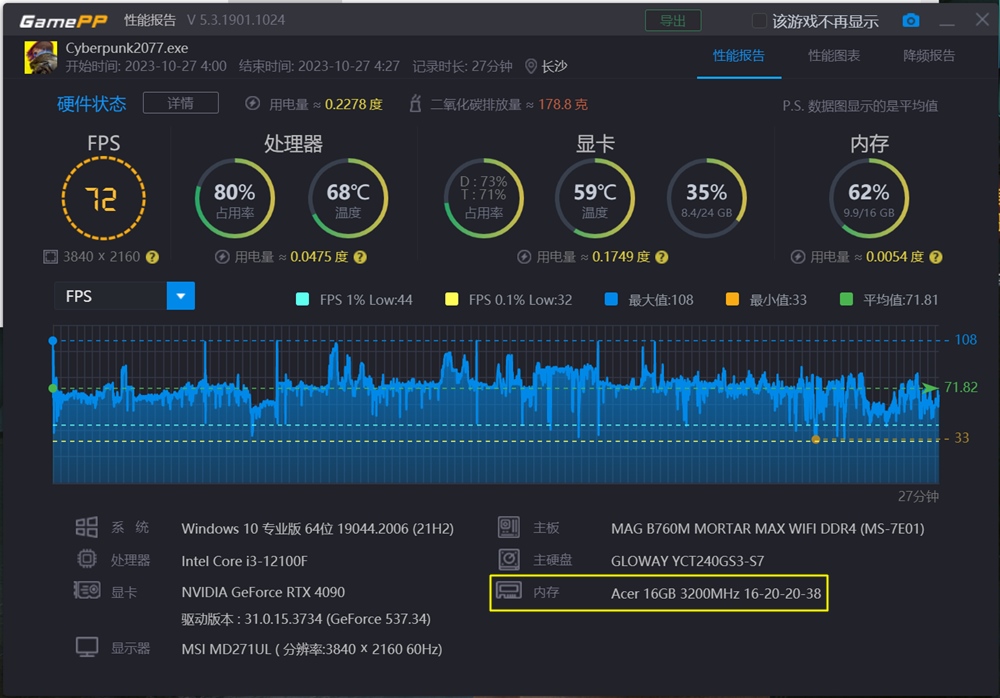Click the power usage icon beside 0.2278 度
This screenshot has height=698, width=1000.
253,103
